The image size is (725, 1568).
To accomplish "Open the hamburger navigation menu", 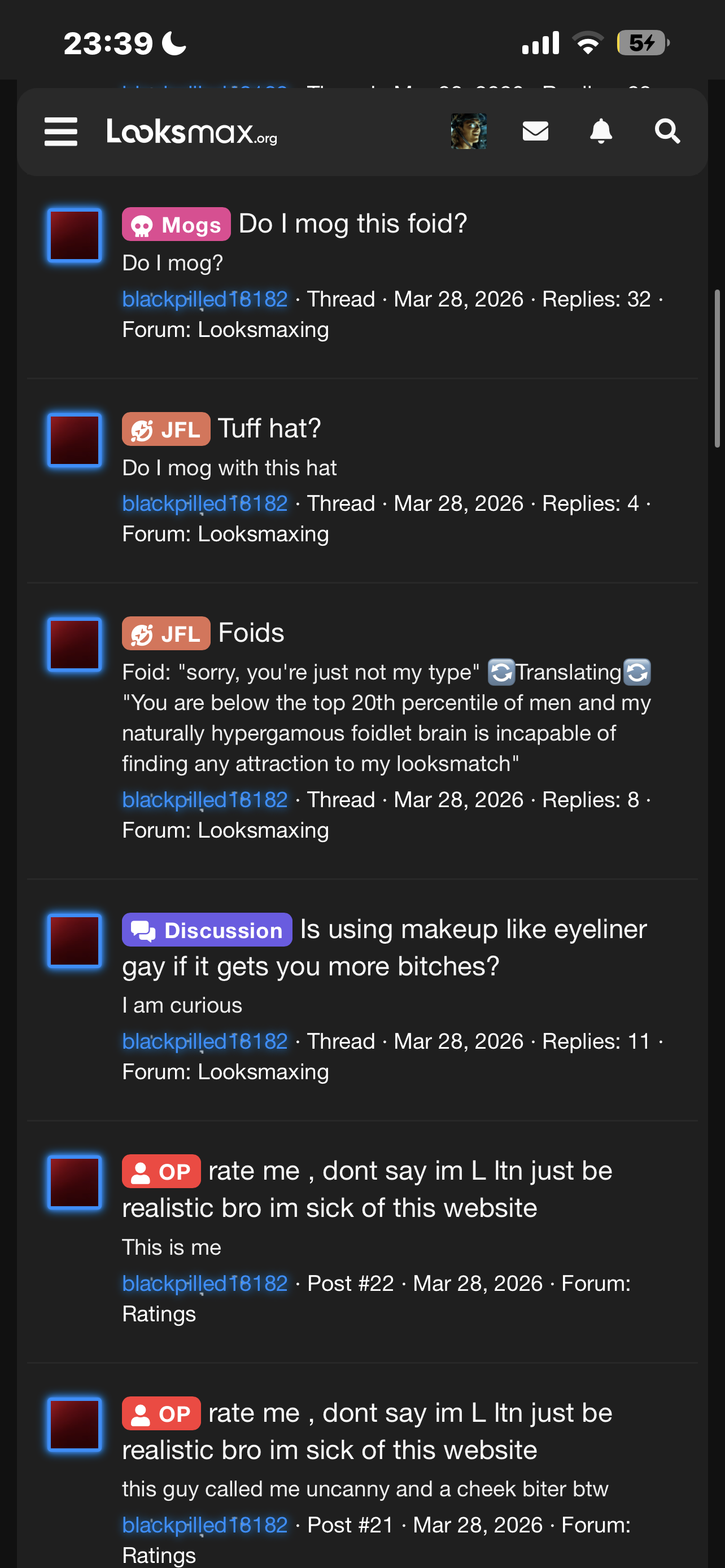I will [x=61, y=132].
